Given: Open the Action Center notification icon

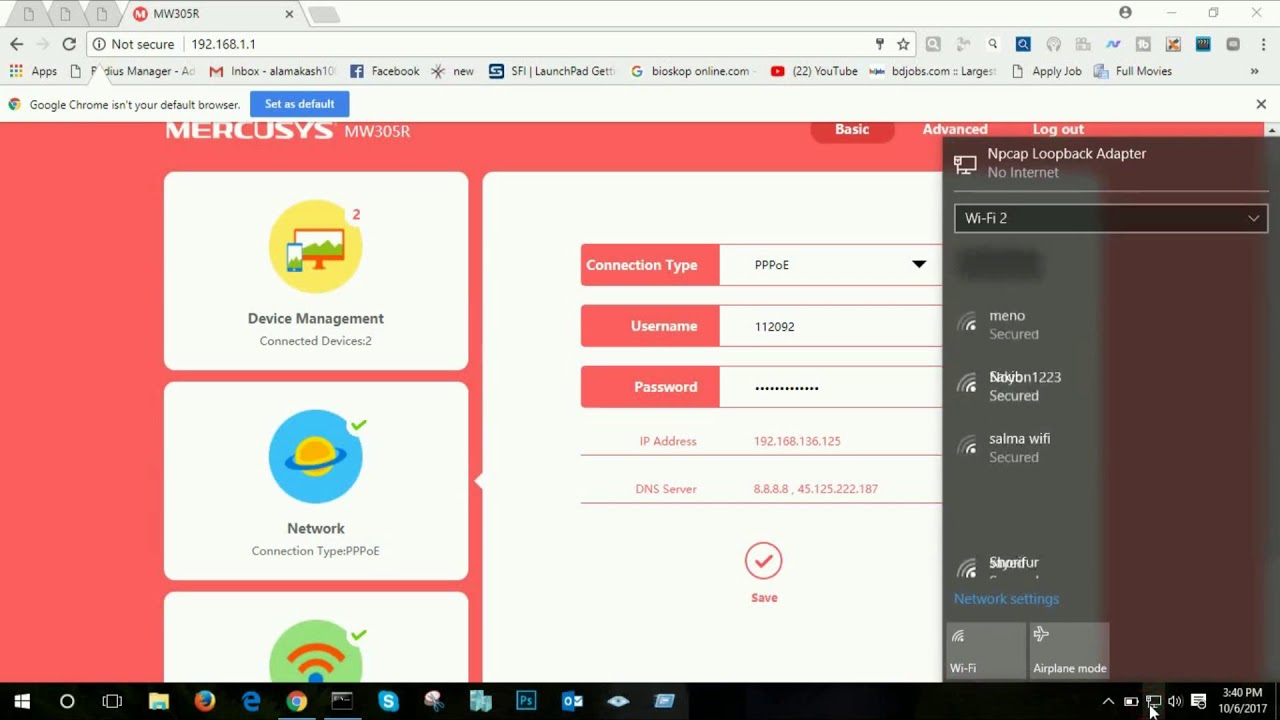Looking at the screenshot, I should (x=1199, y=701).
